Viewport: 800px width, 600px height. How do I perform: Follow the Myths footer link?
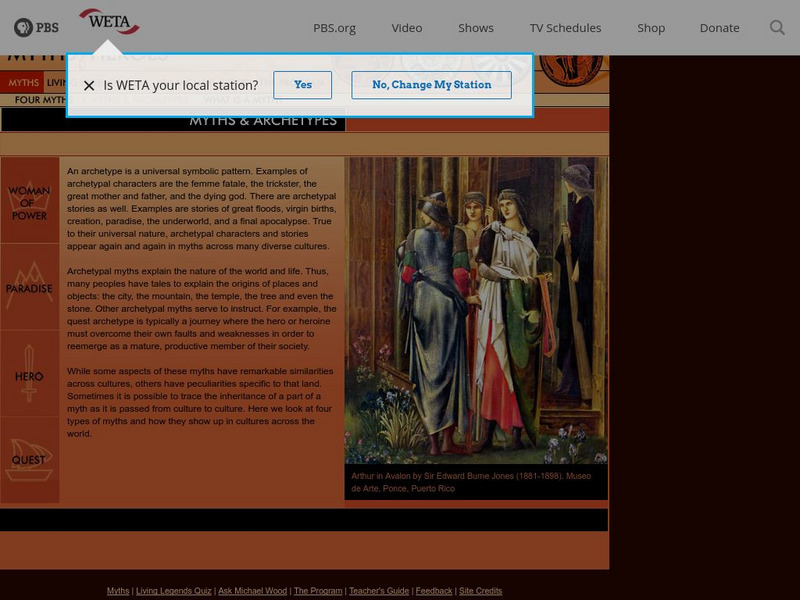click(118, 591)
